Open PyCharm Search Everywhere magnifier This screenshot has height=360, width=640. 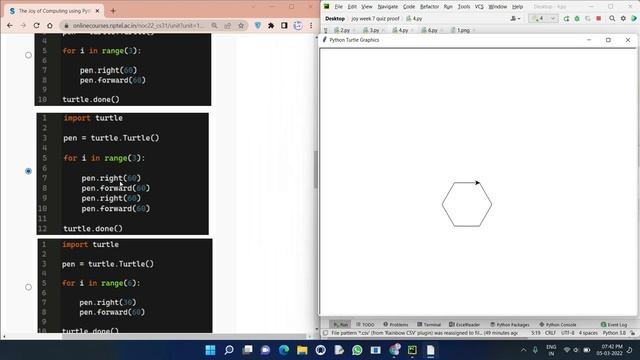(612, 18)
